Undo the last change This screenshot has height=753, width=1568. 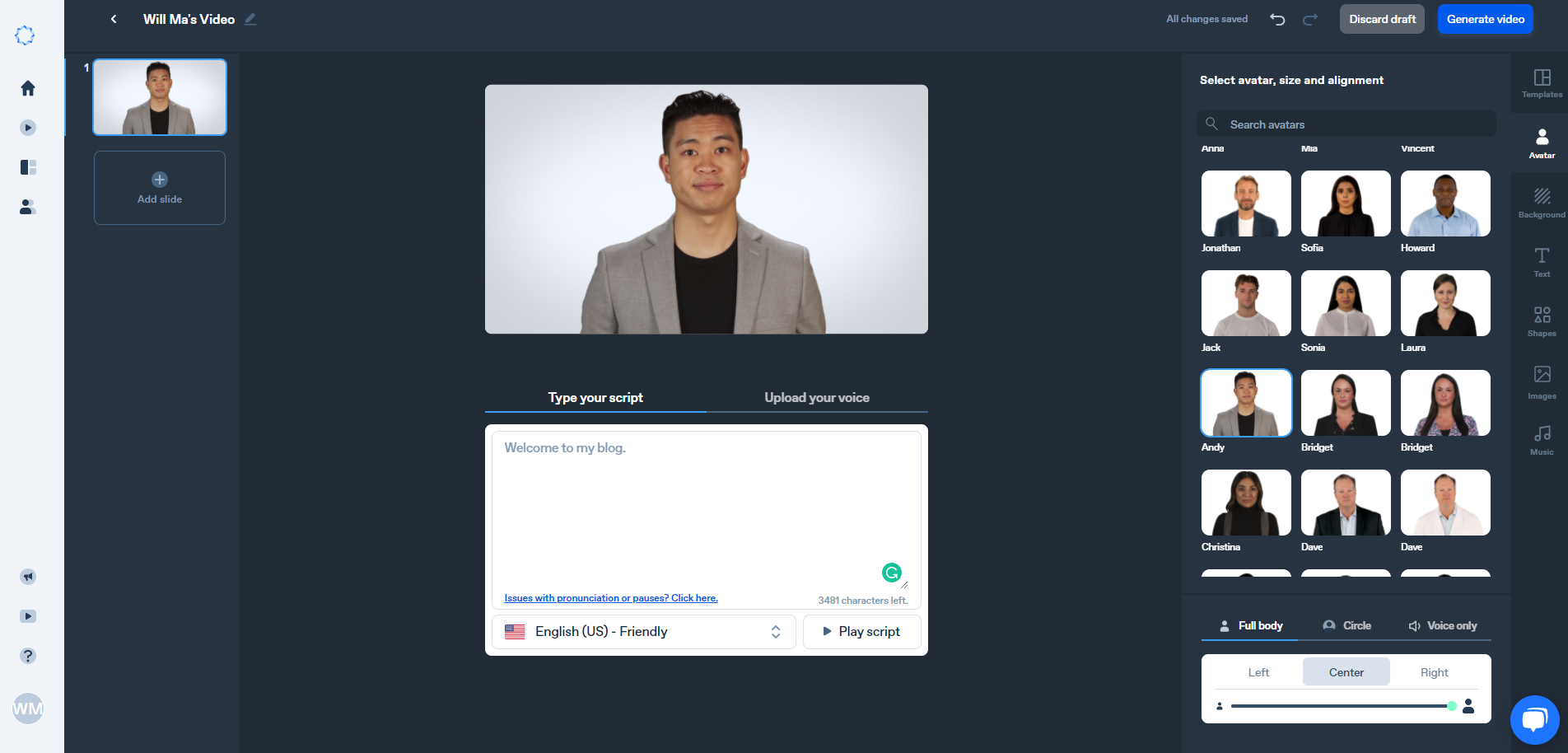point(1277,19)
